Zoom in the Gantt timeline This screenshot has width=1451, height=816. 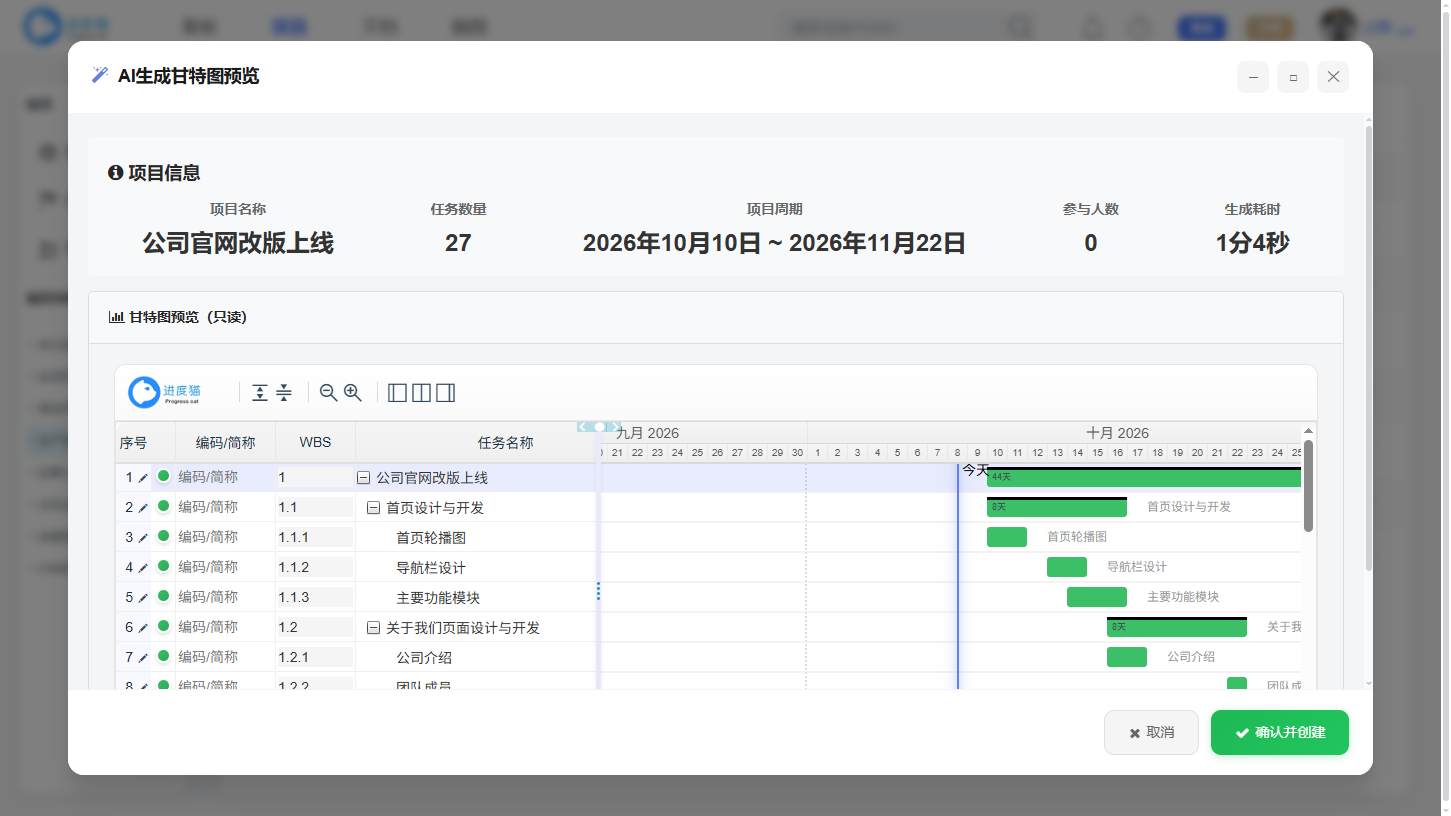[x=353, y=393]
